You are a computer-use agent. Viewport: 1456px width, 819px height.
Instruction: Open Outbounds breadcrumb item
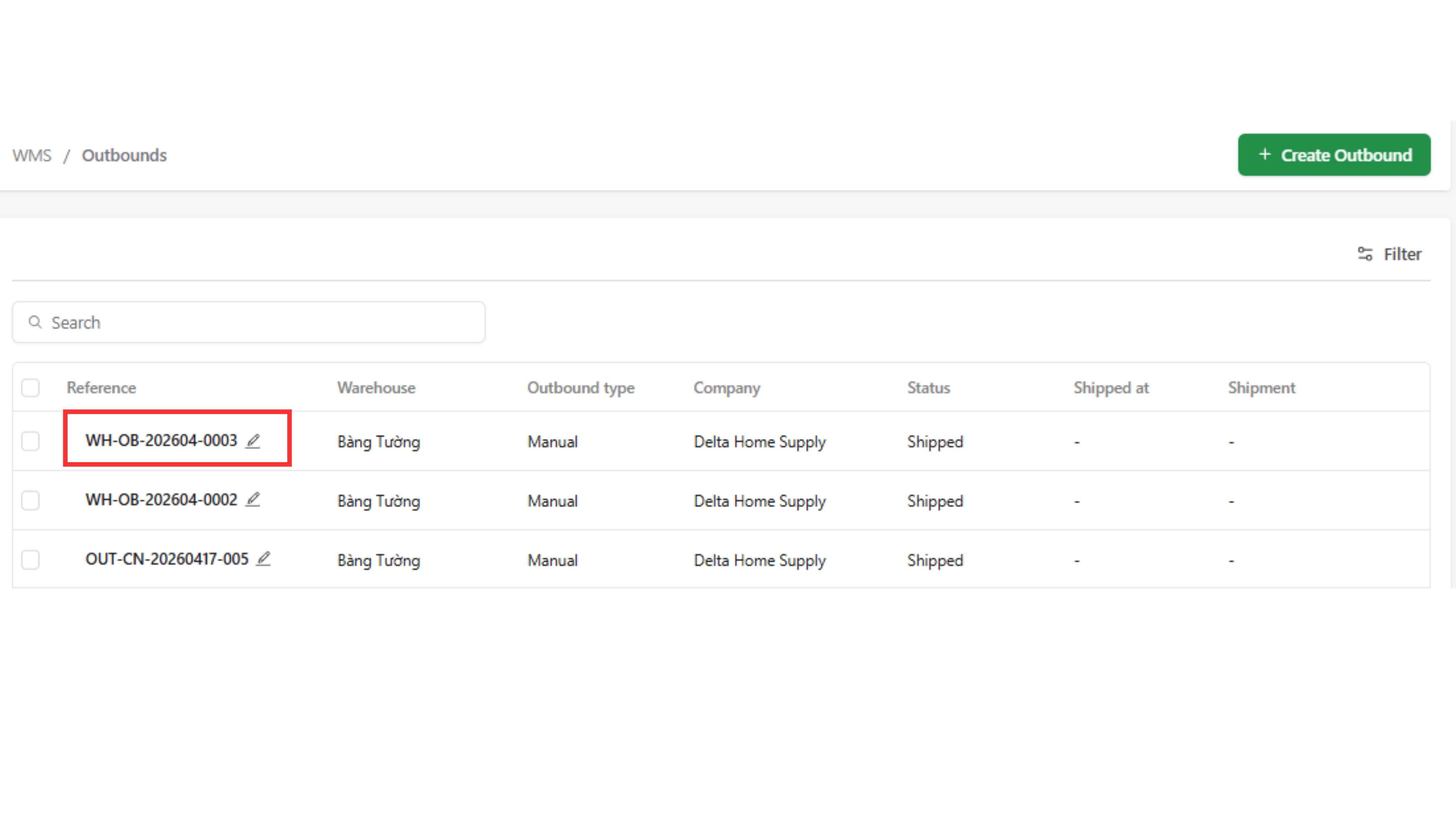(124, 156)
